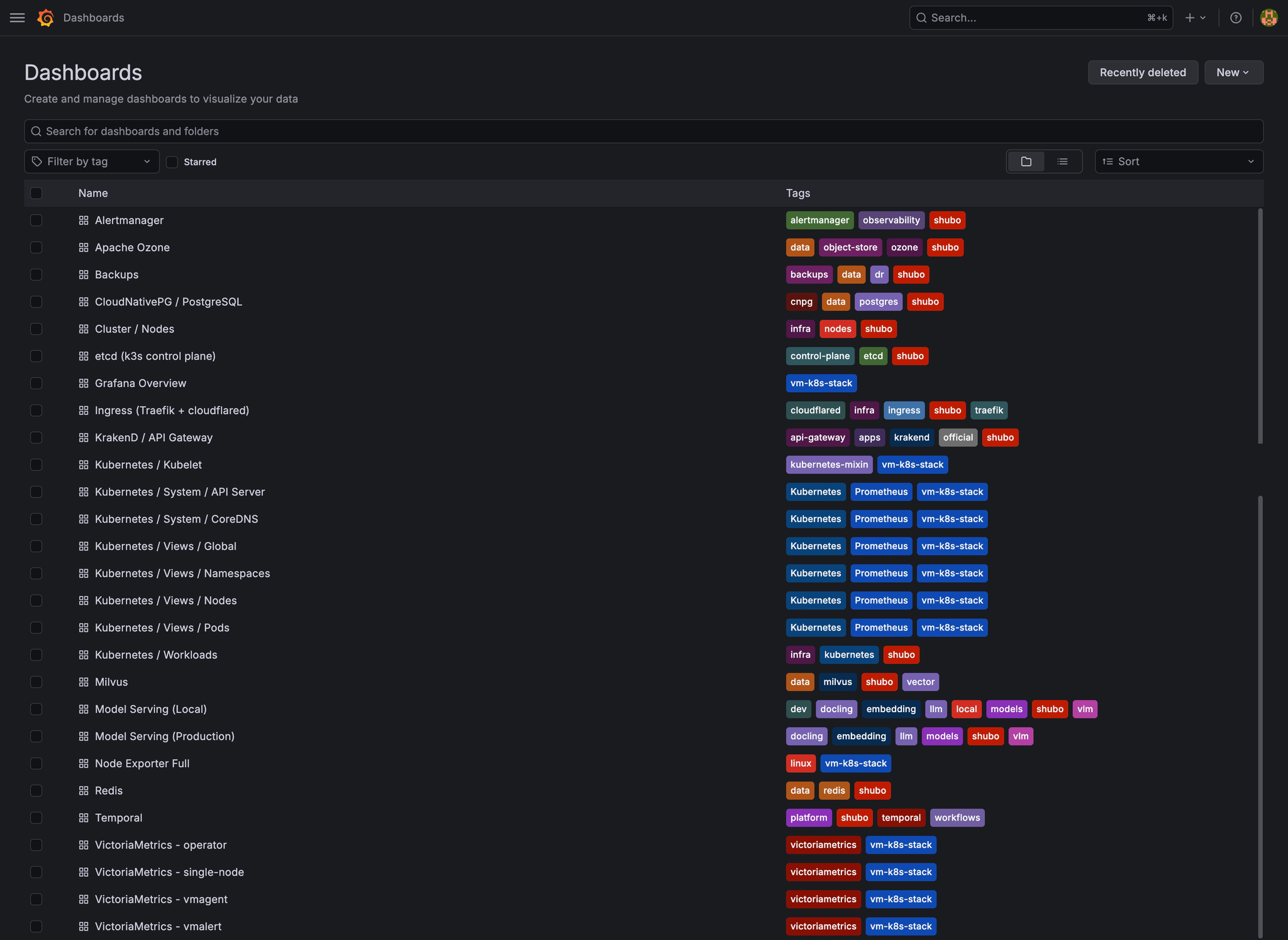Open Recently deleted dashboards

tap(1143, 72)
